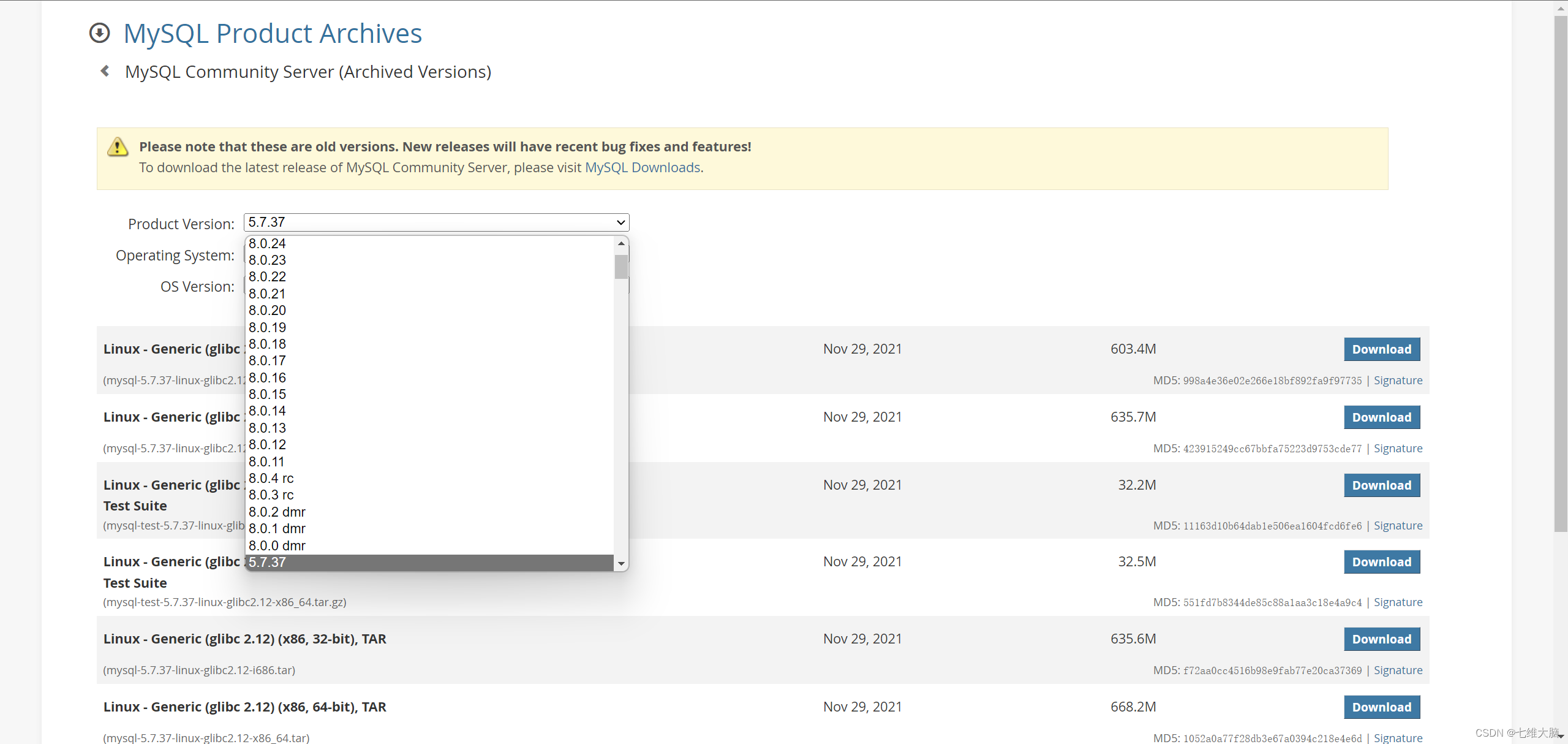Select the highlighted 5.7.37 option
This screenshot has width=1568, height=744.
pos(267,562)
